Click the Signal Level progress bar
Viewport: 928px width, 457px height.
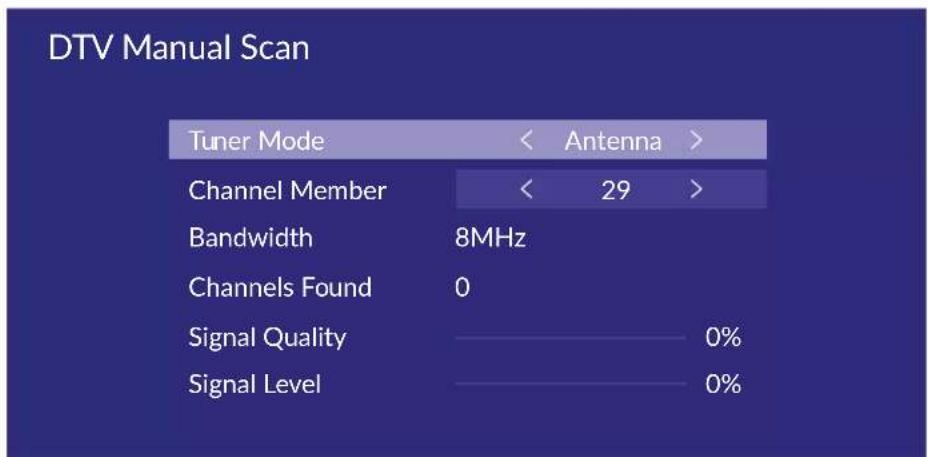[x=571, y=384]
